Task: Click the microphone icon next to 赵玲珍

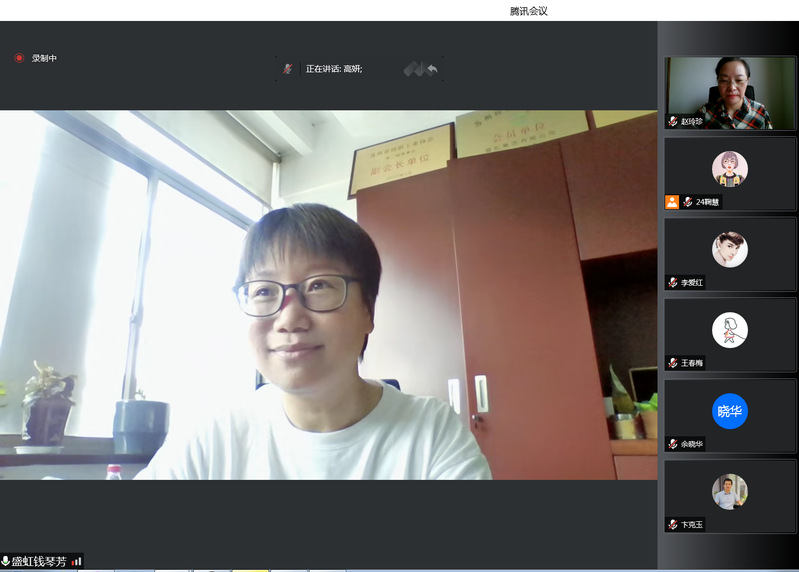Action: pyautogui.click(x=673, y=121)
